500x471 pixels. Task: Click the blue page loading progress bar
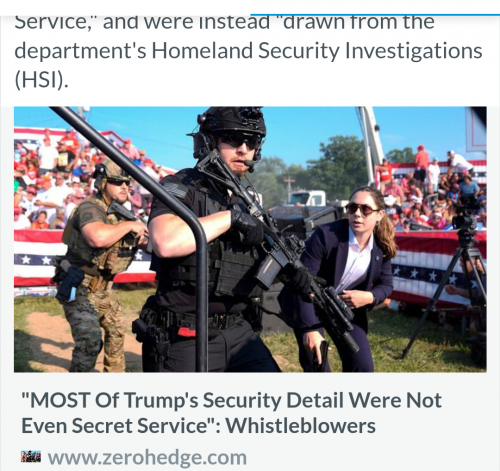[375, 15]
